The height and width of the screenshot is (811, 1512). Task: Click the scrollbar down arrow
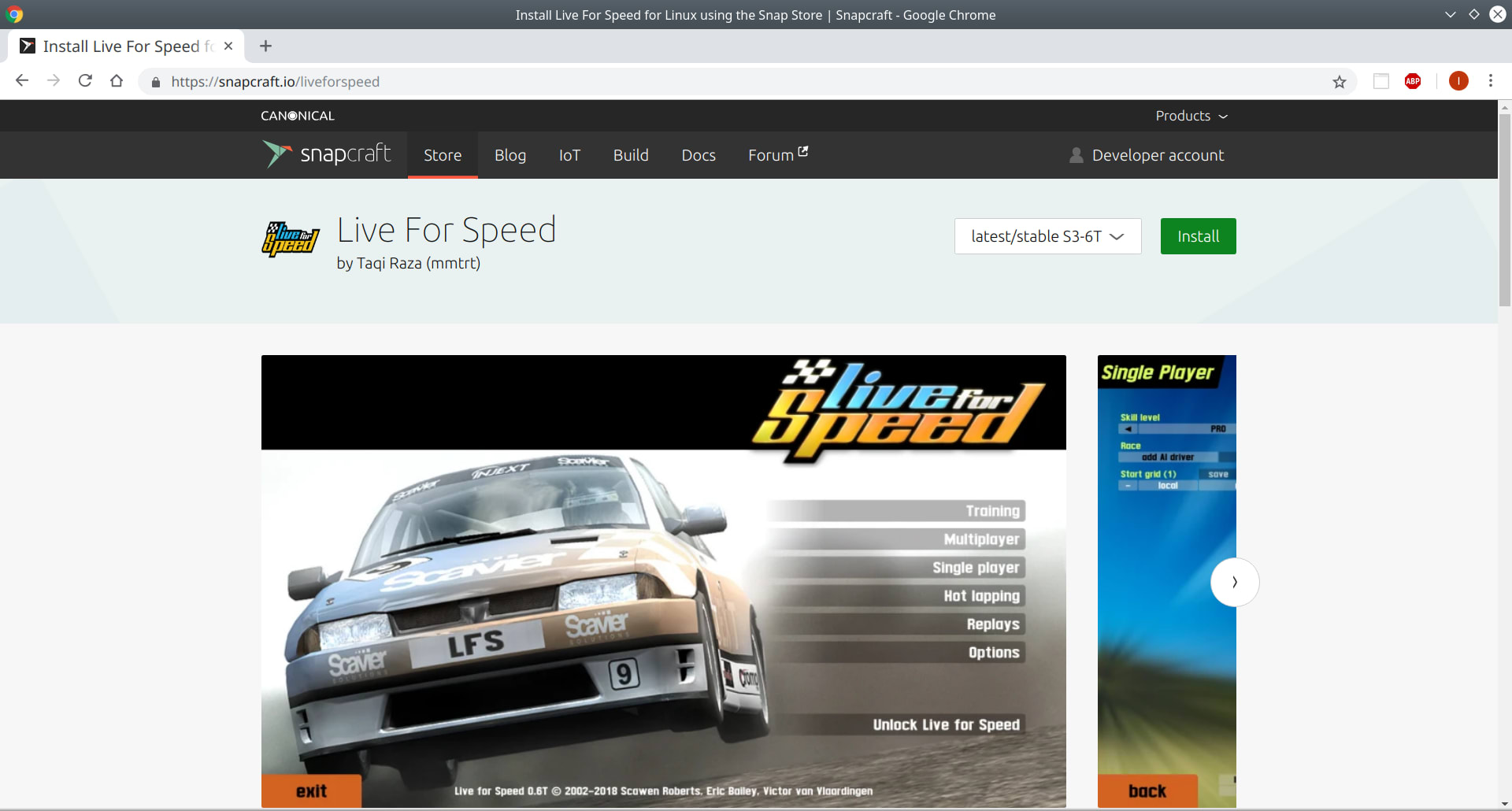[1504, 804]
